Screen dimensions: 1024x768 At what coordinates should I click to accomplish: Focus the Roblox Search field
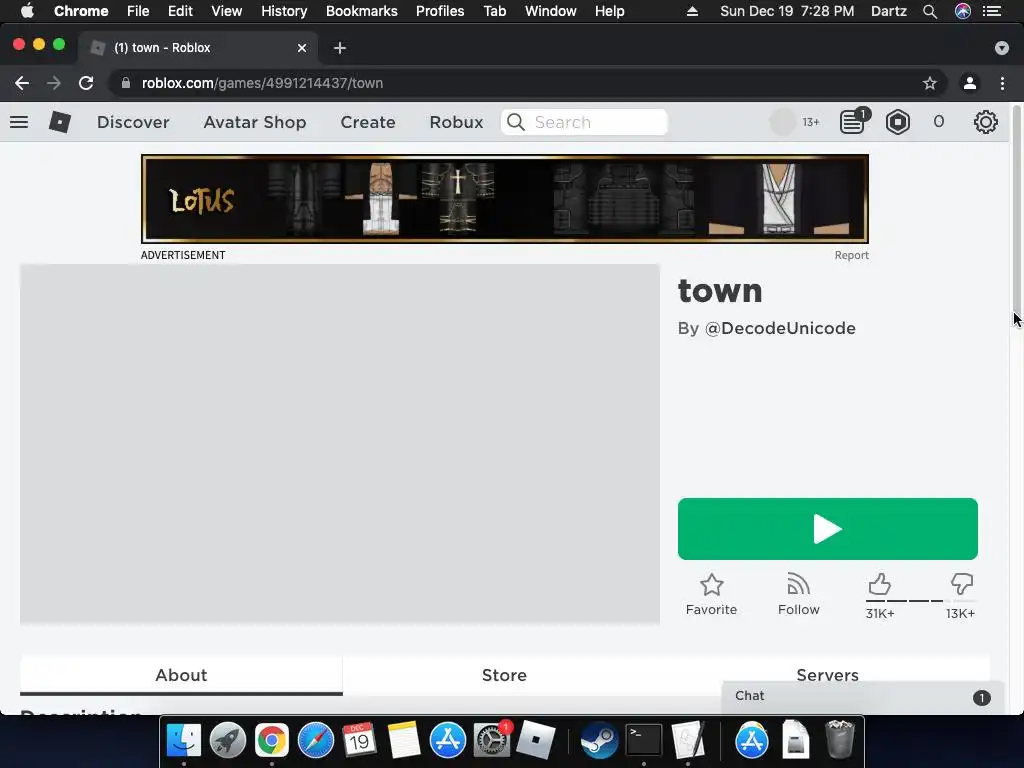584,122
